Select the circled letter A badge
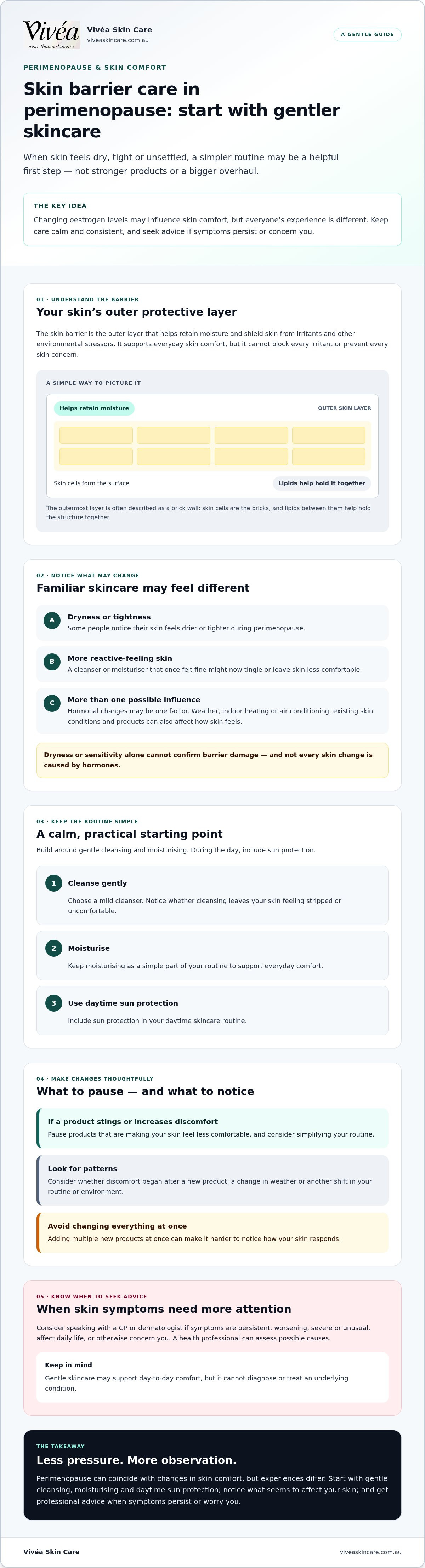 tap(52, 620)
